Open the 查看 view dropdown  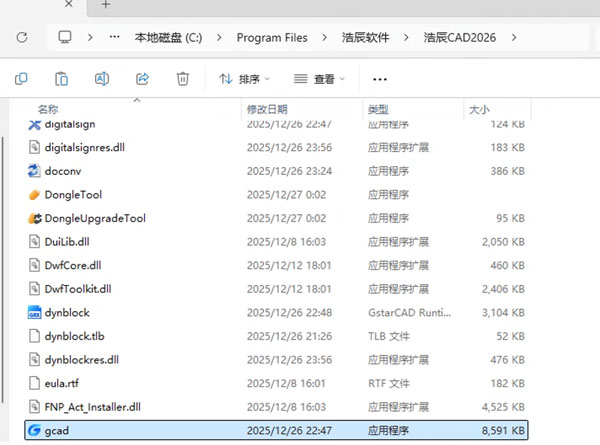point(319,79)
